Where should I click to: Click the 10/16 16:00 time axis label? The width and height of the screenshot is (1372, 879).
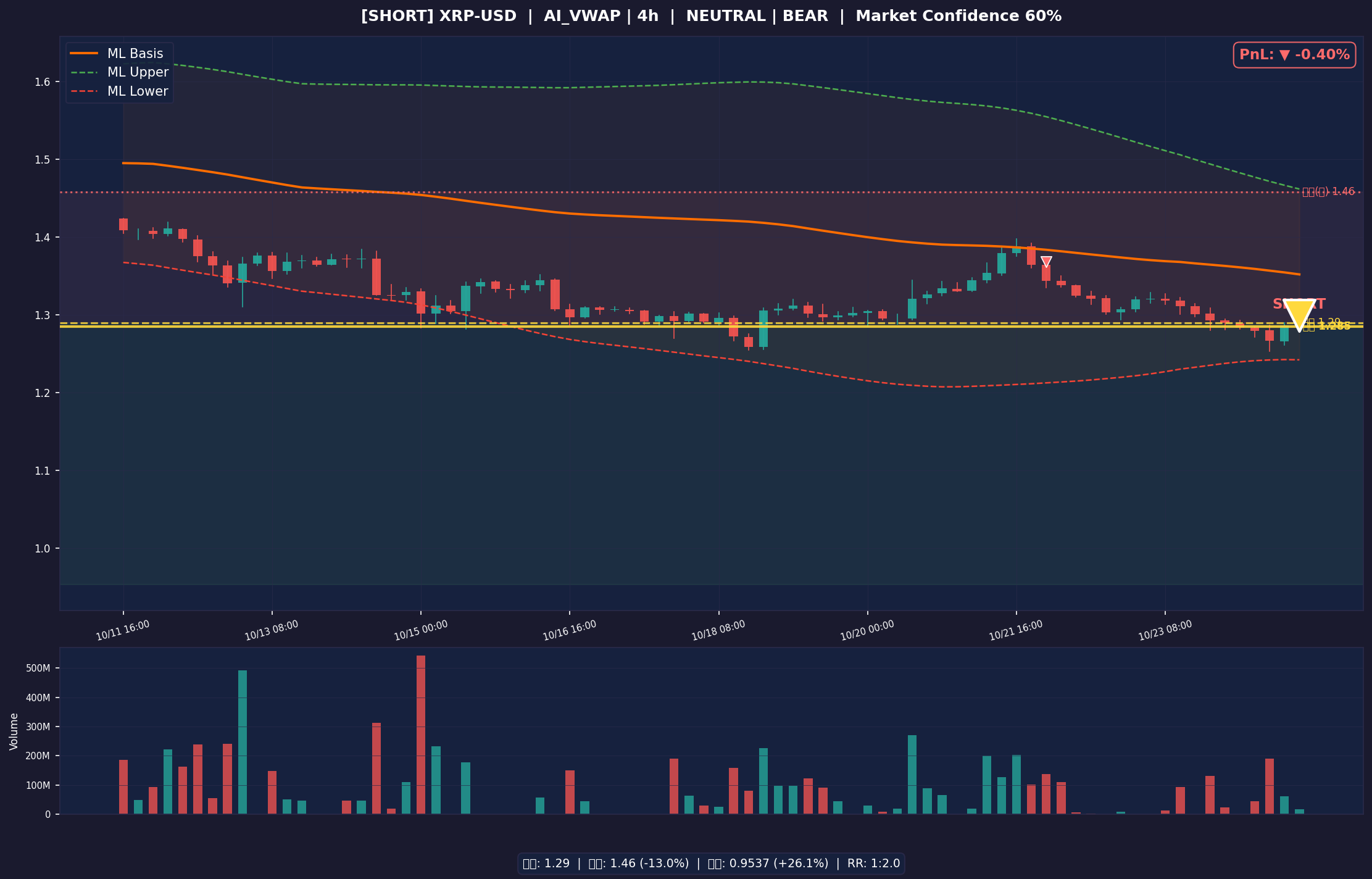[x=570, y=631]
